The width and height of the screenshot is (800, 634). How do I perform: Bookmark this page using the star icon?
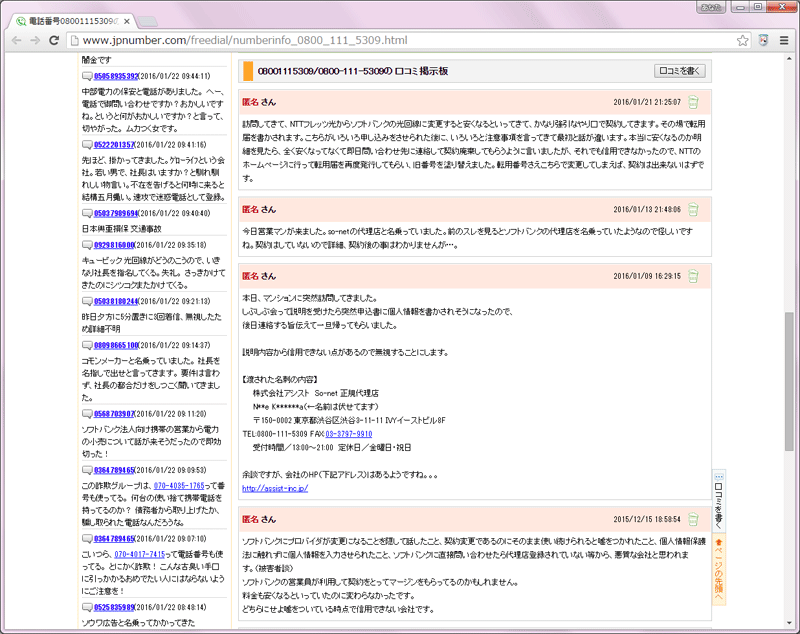click(x=744, y=42)
